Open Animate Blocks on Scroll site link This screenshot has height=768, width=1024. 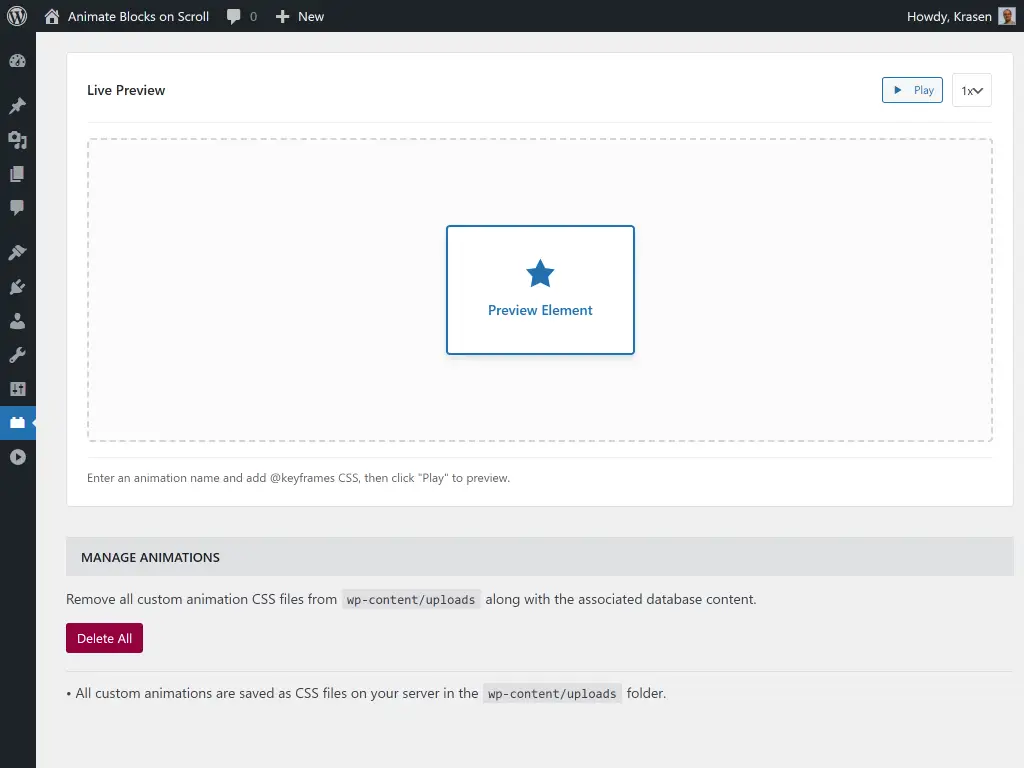pyautogui.click(x=127, y=16)
